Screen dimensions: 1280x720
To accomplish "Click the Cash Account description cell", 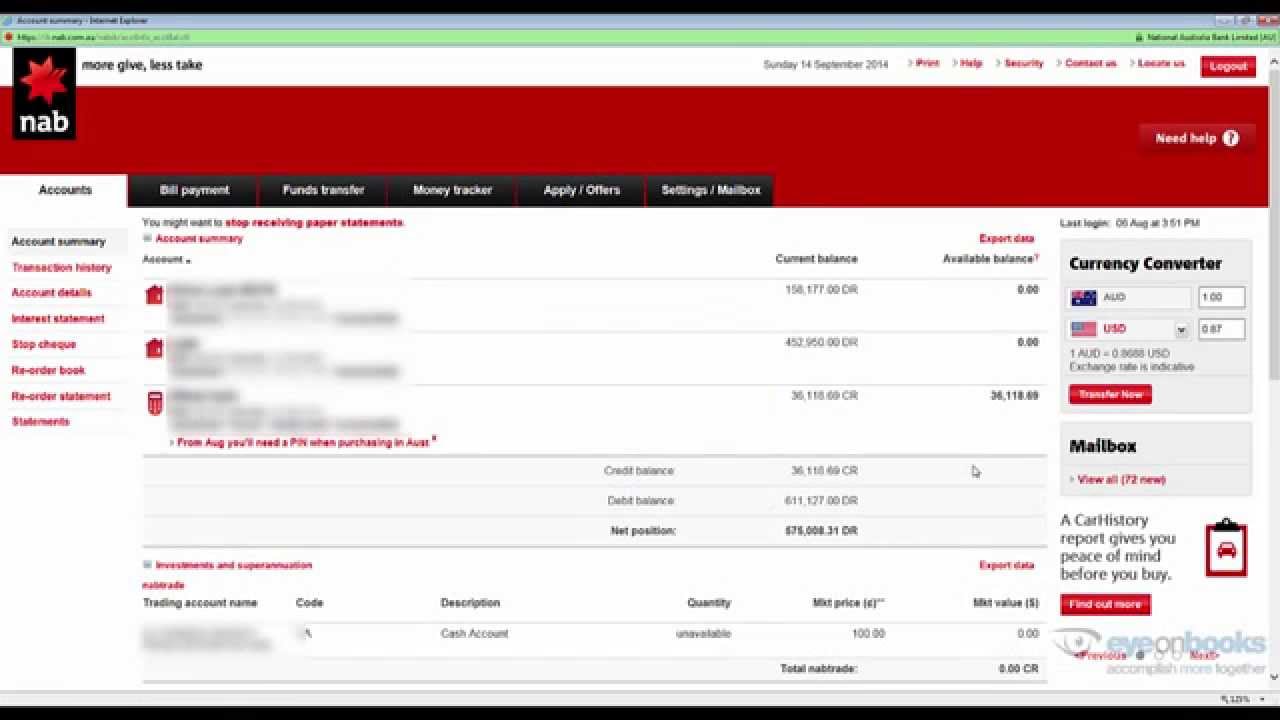I will 474,634.
